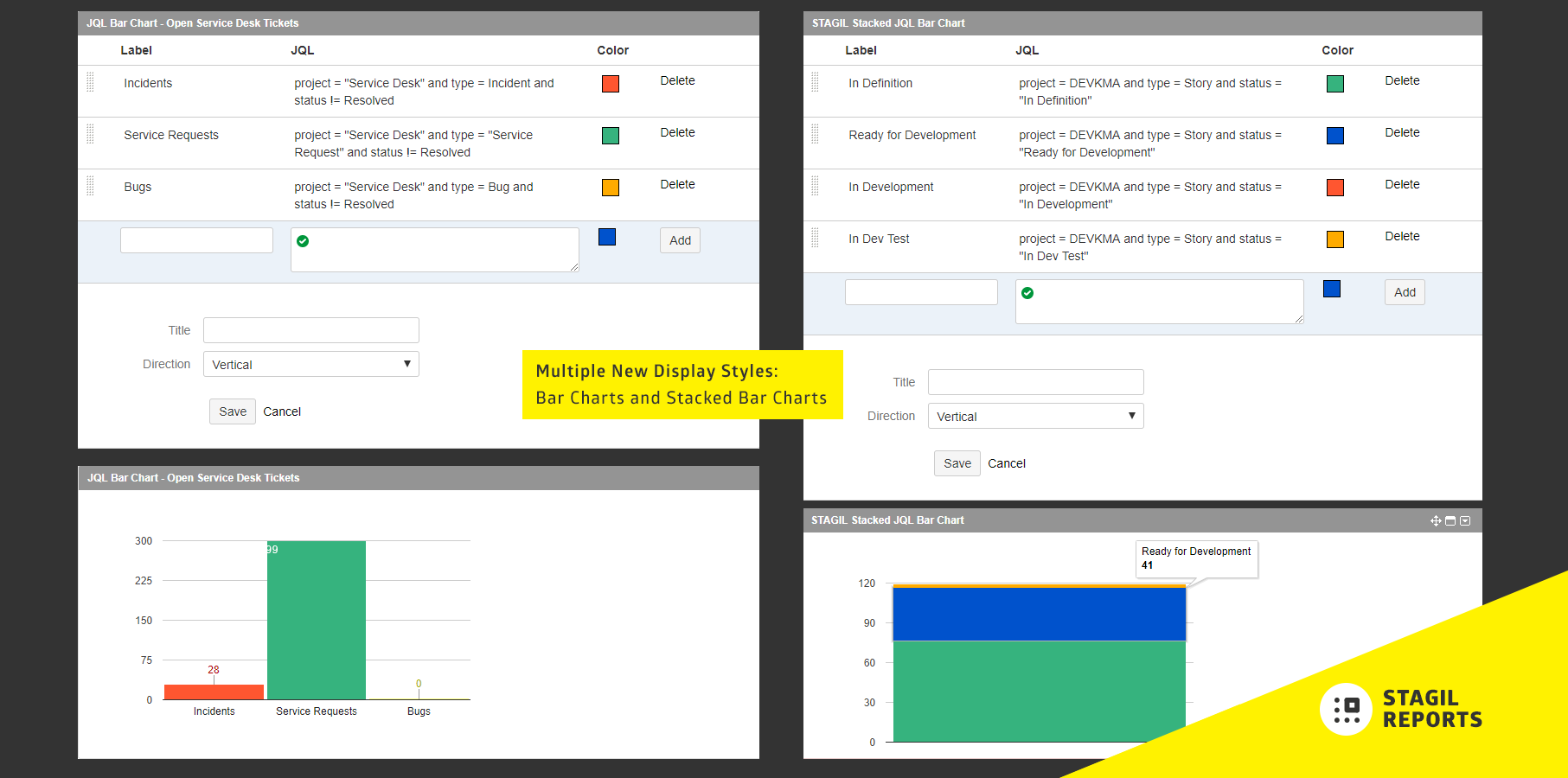Open the red color swatch for In Development
The height and width of the screenshot is (778, 1568).
pyautogui.click(x=1335, y=188)
